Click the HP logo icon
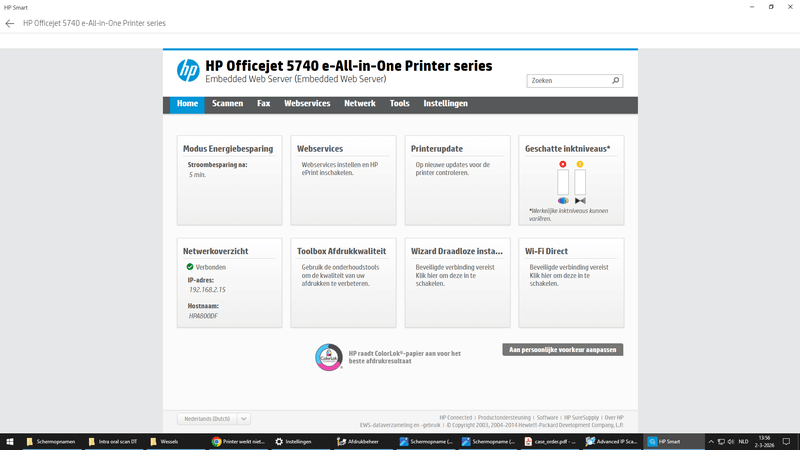Viewport: 800px width, 450px height. pyautogui.click(x=188, y=70)
